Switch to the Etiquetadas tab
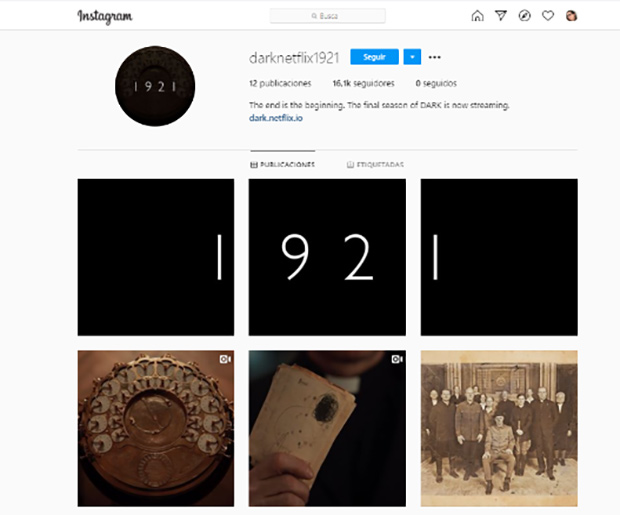The image size is (620, 515). (x=375, y=165)
